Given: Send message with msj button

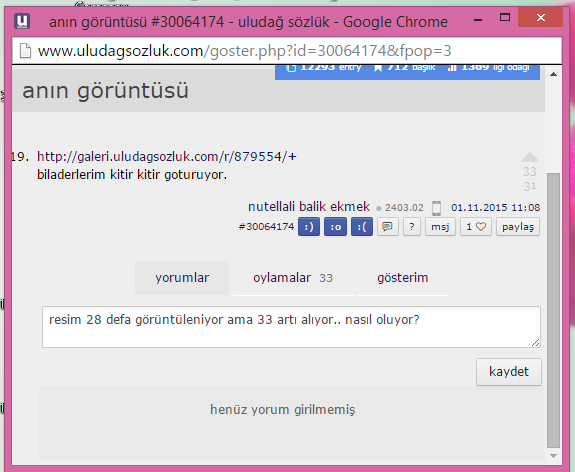Looking at the screenshot, I should (x=440, y=227).
